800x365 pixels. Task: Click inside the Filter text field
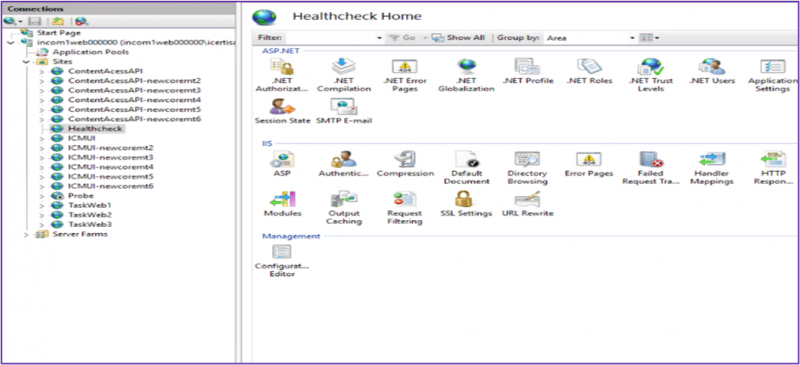coord(331,38)
